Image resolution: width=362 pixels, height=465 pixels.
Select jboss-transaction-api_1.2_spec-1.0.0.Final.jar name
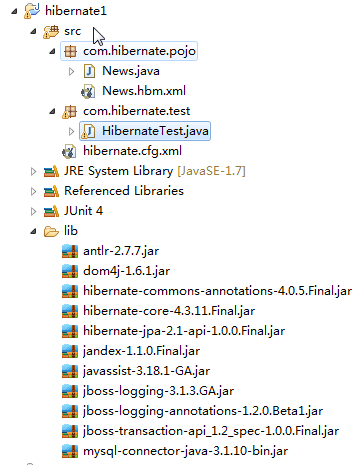click(211, 431)
